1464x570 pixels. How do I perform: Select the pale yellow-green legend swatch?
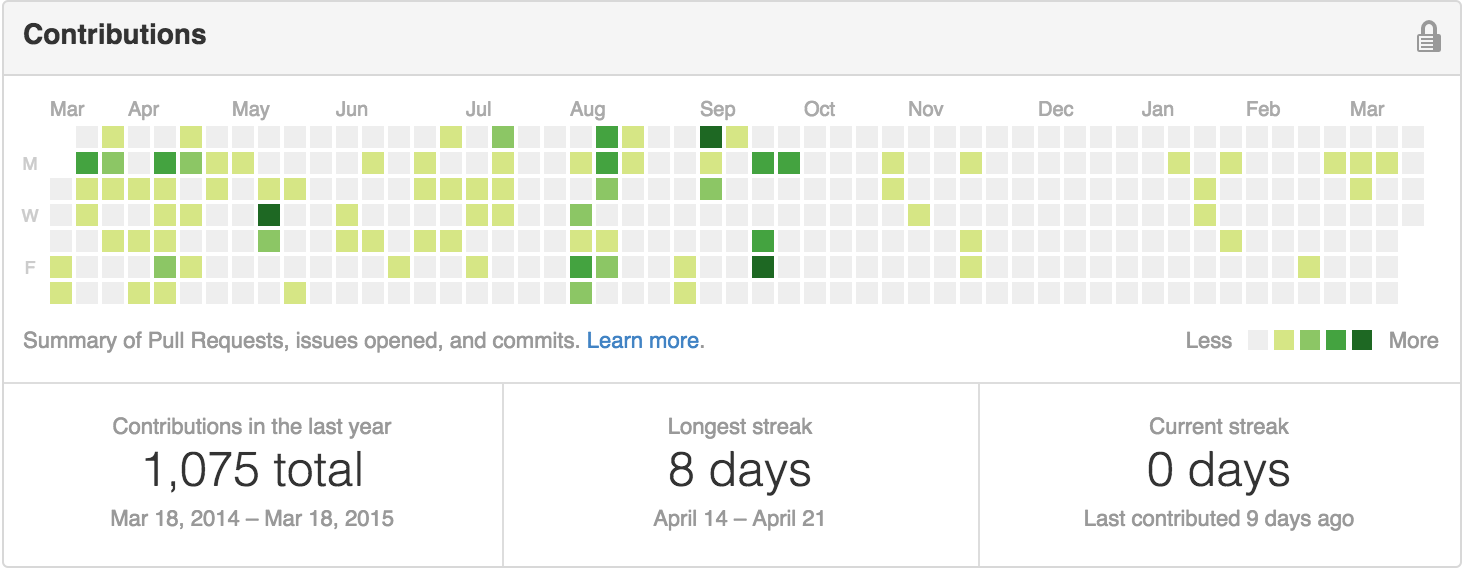coord(1284,340)
